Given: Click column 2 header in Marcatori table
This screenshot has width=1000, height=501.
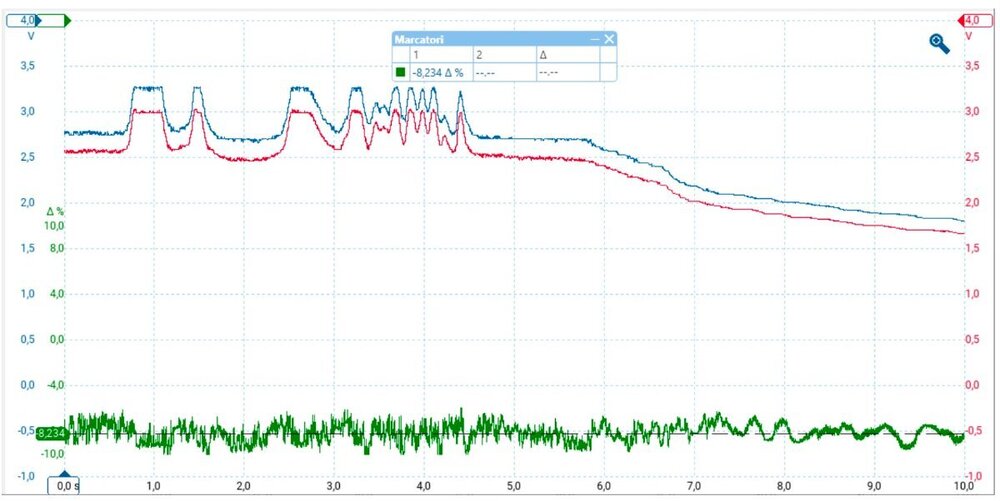Looking at the screenshot, I should point(480,54).
